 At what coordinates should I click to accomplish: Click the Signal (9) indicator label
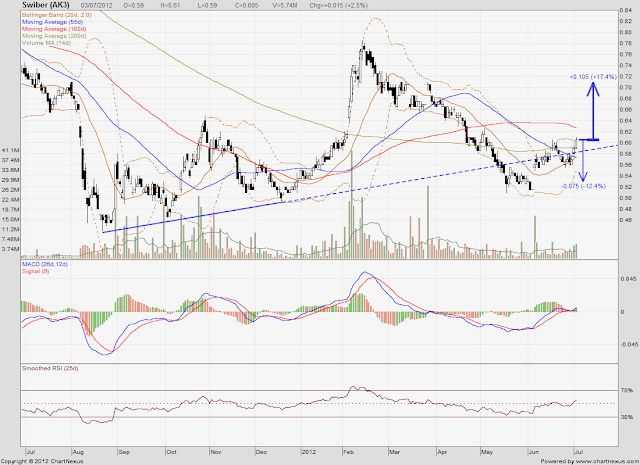[36, 271]
